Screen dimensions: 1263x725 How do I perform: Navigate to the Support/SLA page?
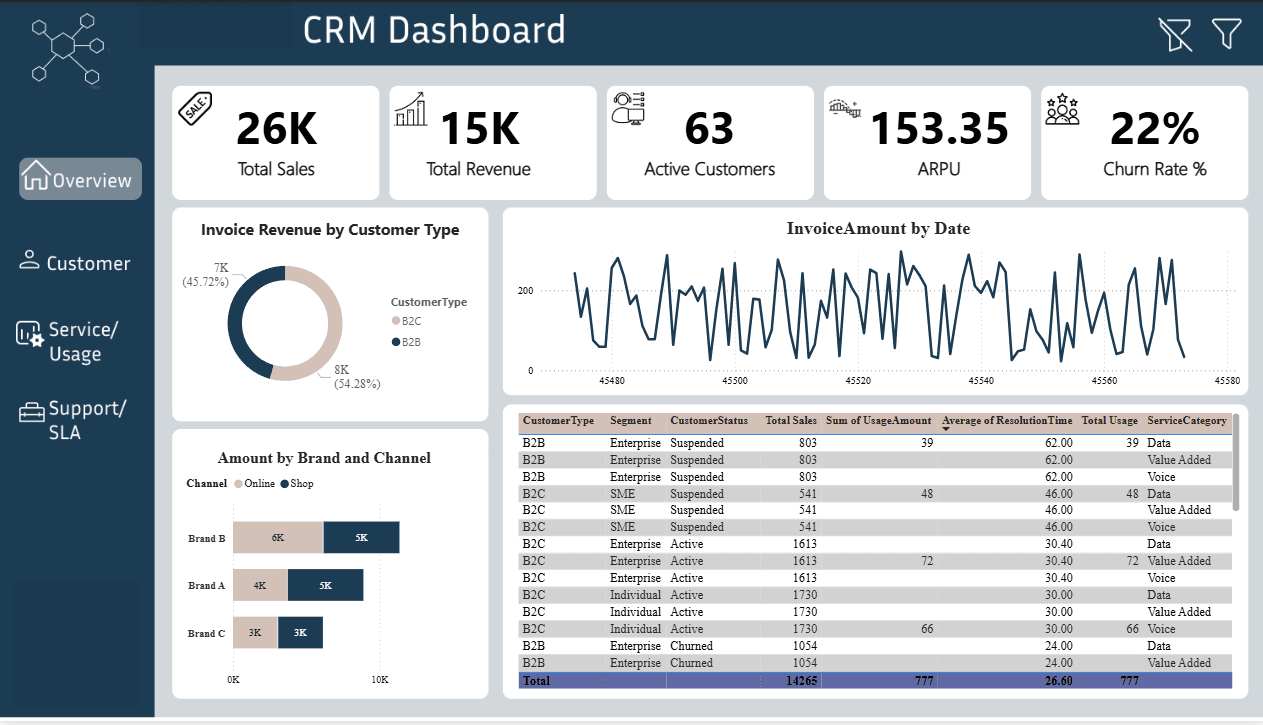pos(74,420)
